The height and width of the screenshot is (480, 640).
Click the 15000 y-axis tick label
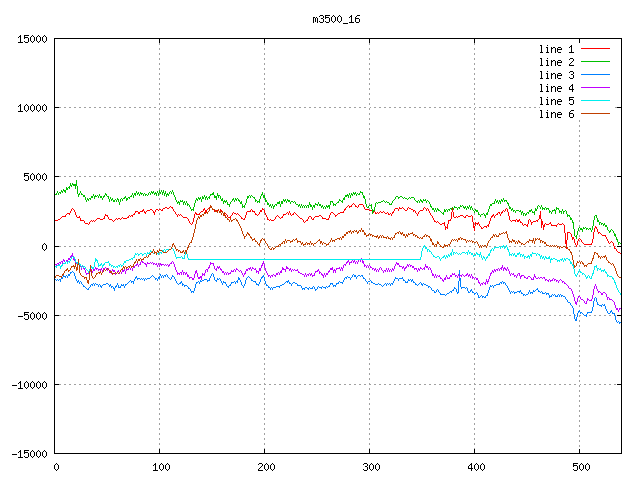[x=32, y=39]
